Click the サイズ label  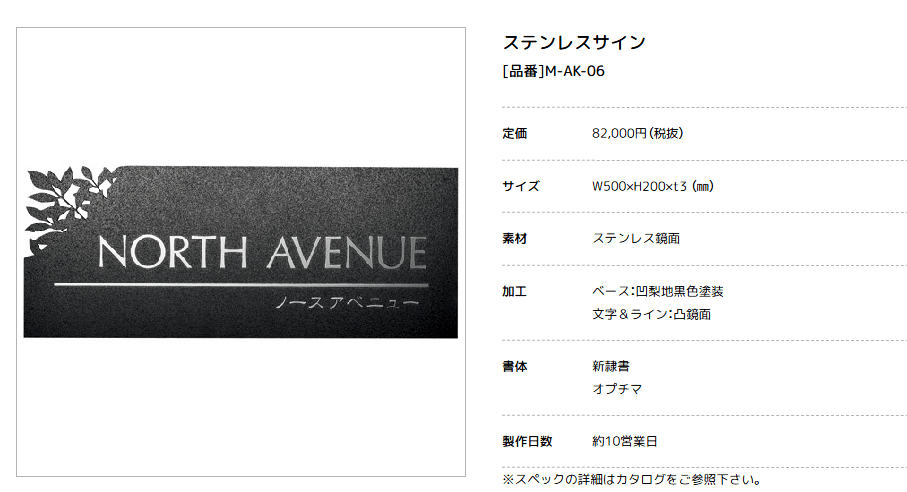tap(520, 186)
